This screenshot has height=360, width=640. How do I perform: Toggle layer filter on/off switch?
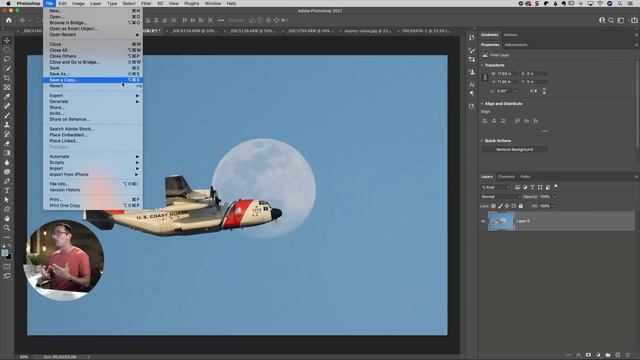pyautogui.click(x=556, y=187)
